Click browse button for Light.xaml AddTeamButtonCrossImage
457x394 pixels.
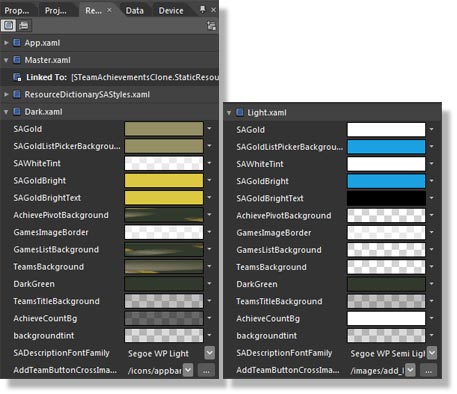[x=429, y=370]
